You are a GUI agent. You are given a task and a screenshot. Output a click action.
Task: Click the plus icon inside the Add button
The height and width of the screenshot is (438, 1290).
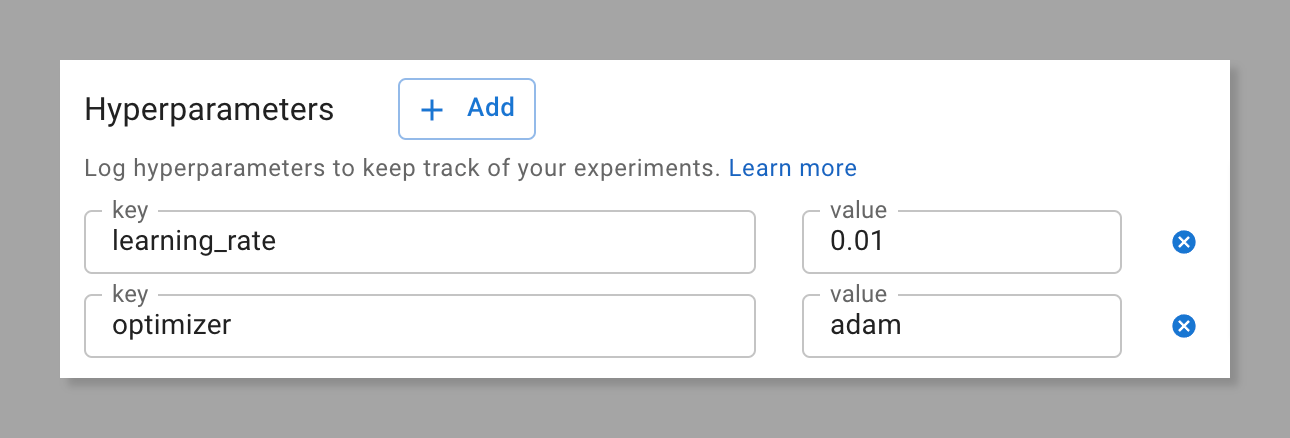click(431, 110)
